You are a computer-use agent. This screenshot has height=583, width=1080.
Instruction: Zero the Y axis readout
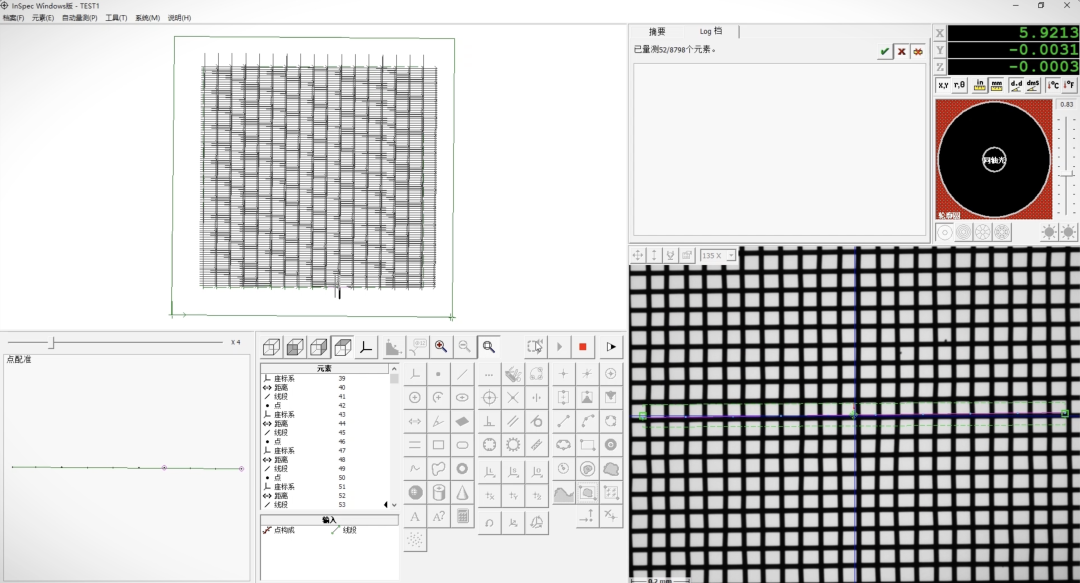tap(939, 50)
